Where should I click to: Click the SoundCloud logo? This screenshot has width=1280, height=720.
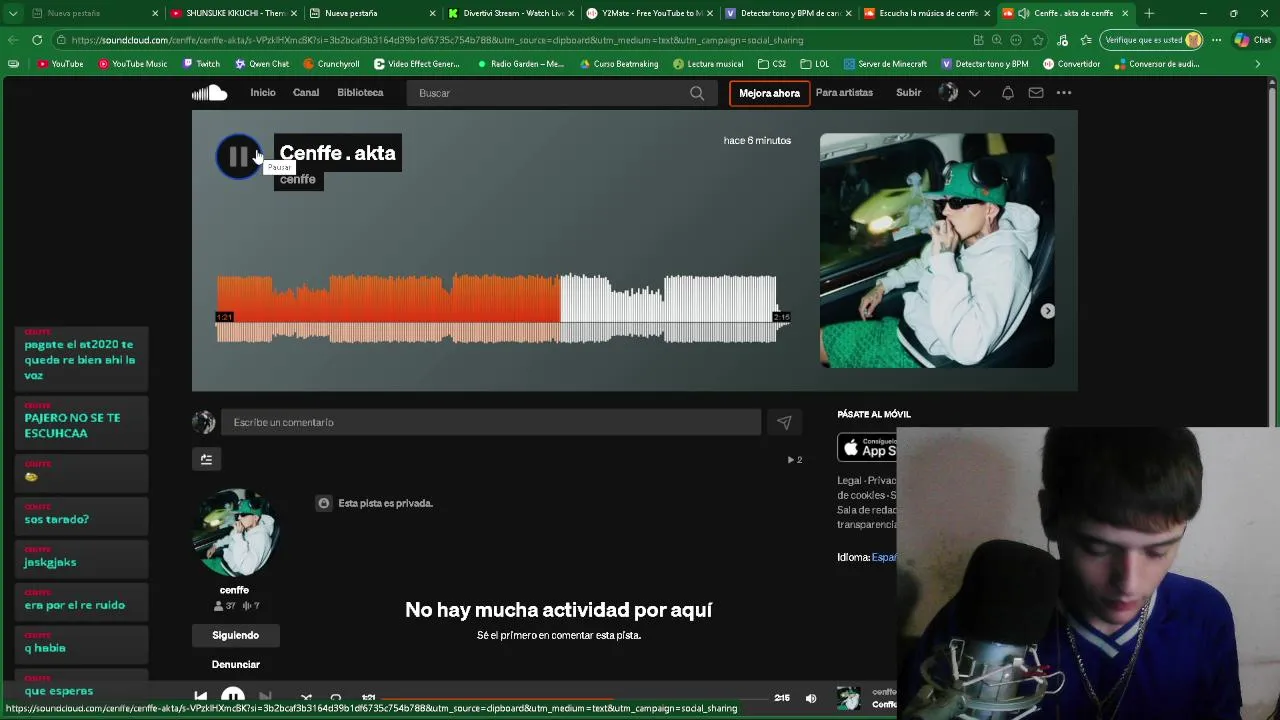coord(210,93)
